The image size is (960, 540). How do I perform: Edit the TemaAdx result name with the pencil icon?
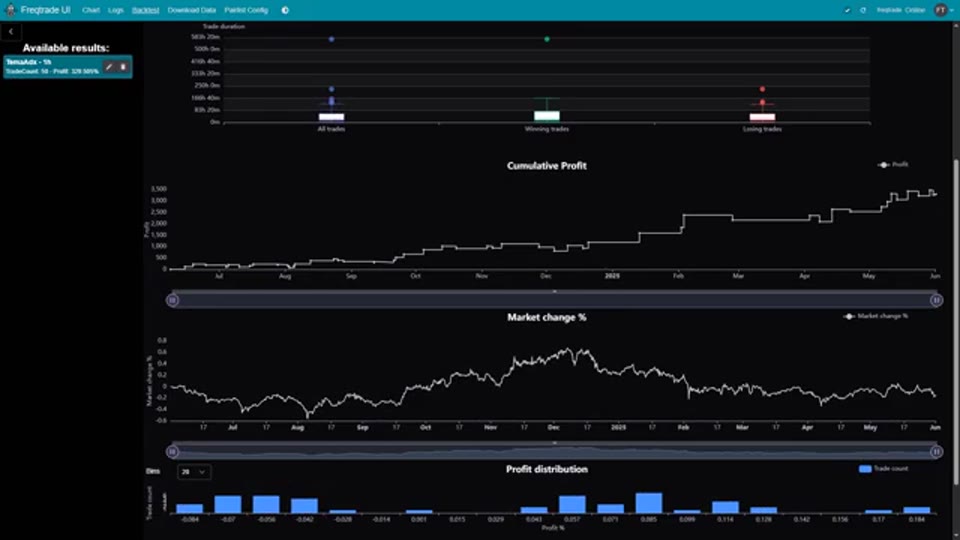coord(109,67)
